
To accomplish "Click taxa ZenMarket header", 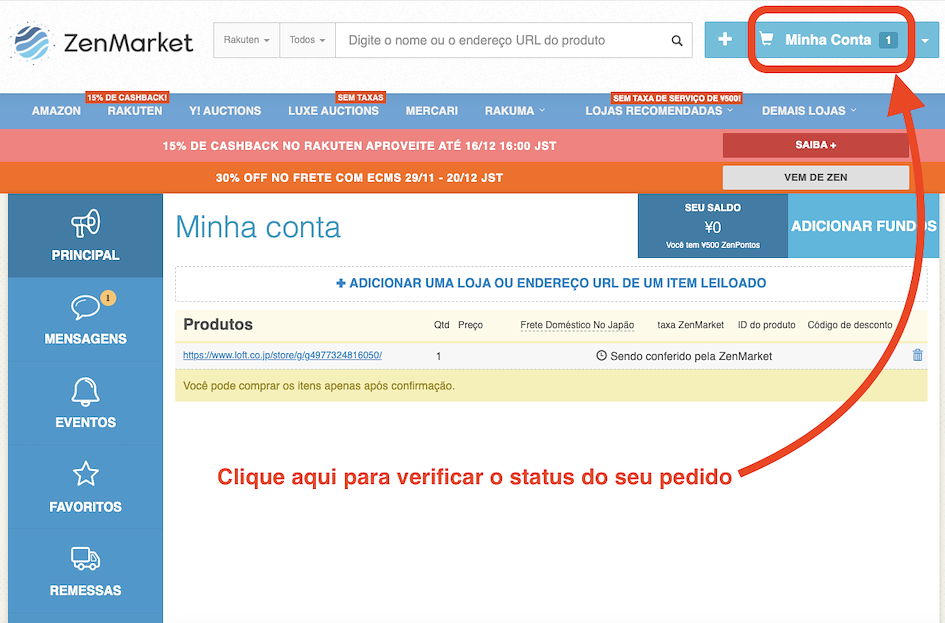I will point(690,325).
